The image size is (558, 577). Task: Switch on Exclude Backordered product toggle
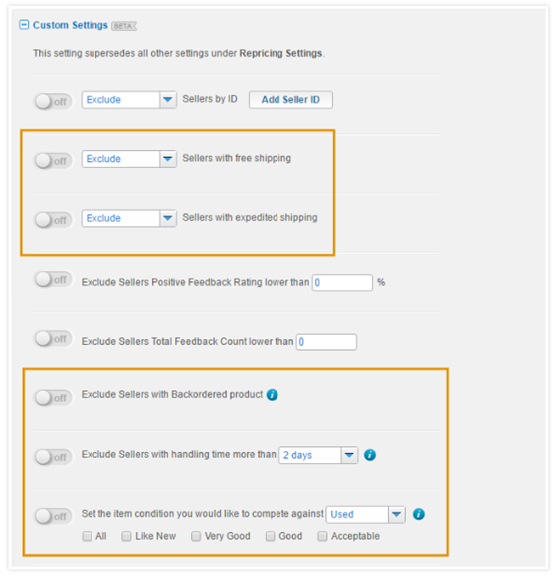(x=53, y=398)
